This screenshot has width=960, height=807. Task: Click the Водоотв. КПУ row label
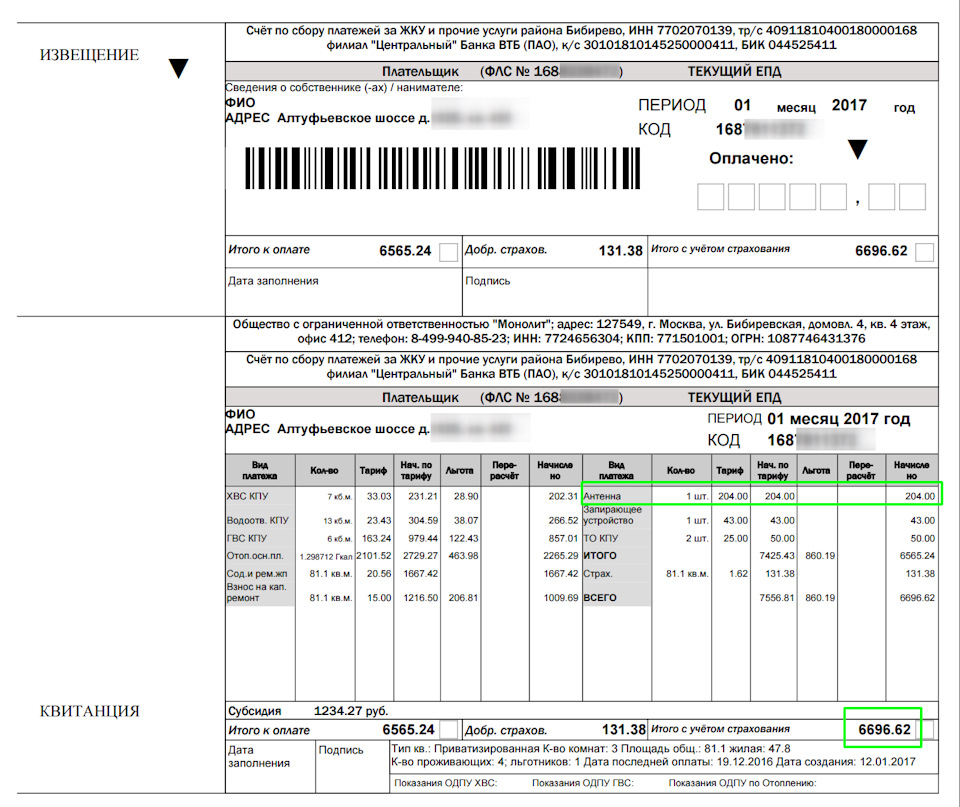257,520
